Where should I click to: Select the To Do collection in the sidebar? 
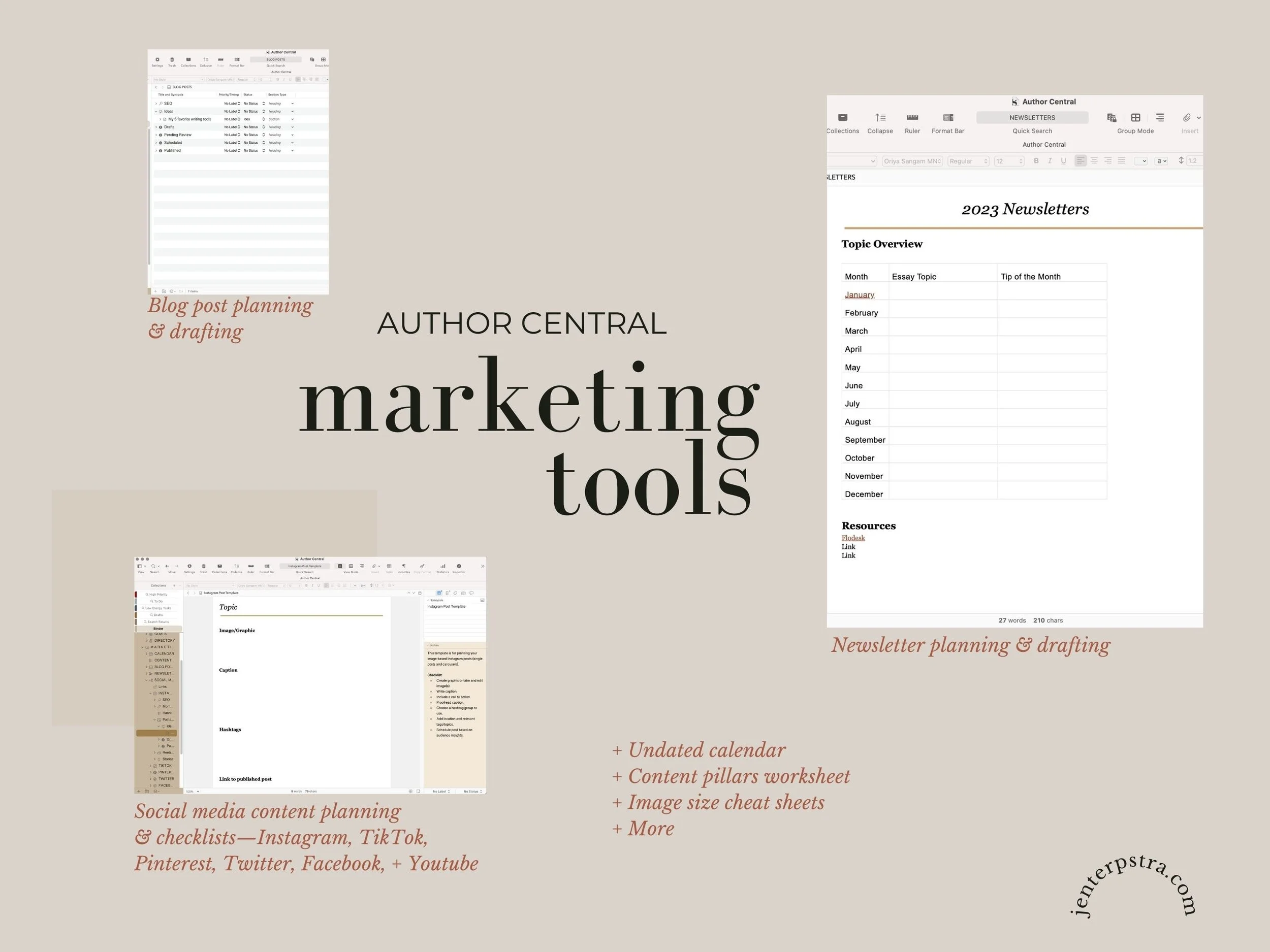tap(157, 601)
